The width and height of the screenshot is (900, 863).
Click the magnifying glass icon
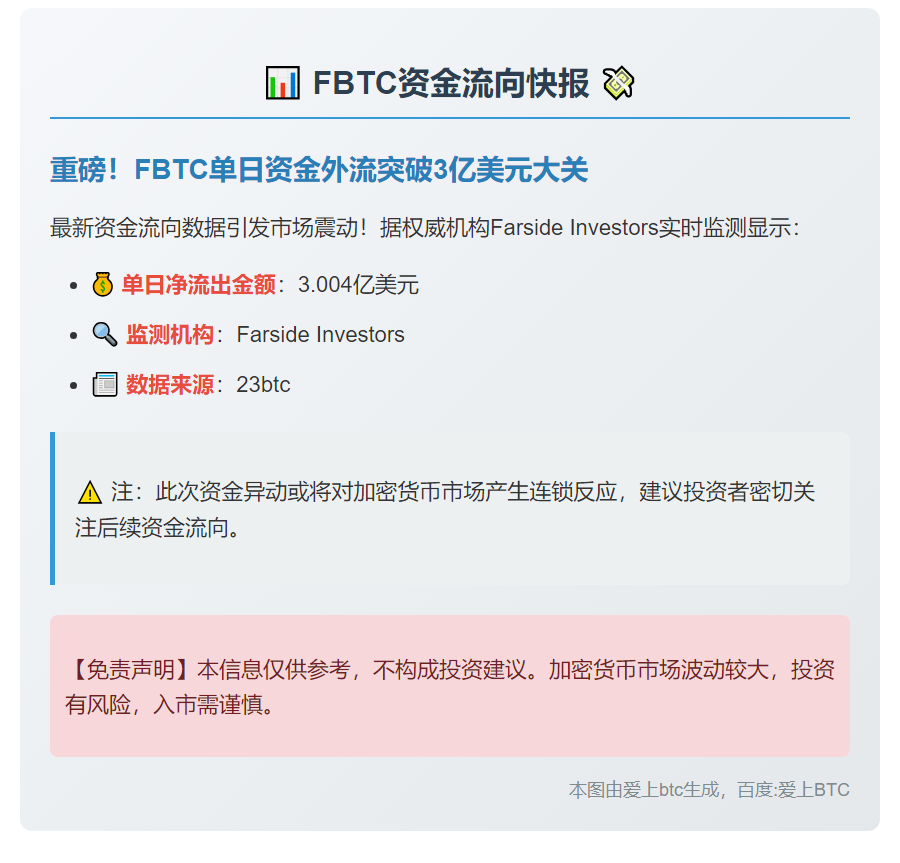[x=105, y=334]
